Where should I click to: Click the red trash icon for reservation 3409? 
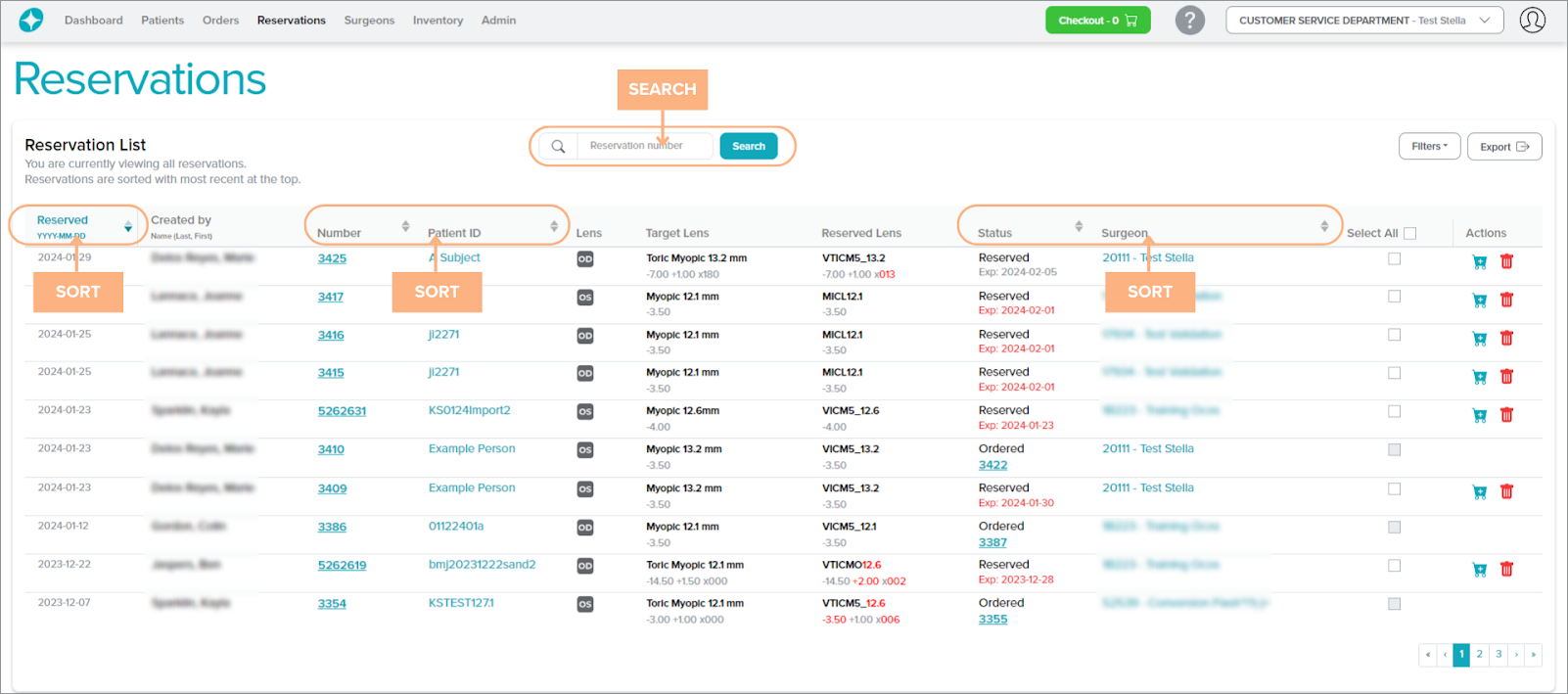(1506, 492)
